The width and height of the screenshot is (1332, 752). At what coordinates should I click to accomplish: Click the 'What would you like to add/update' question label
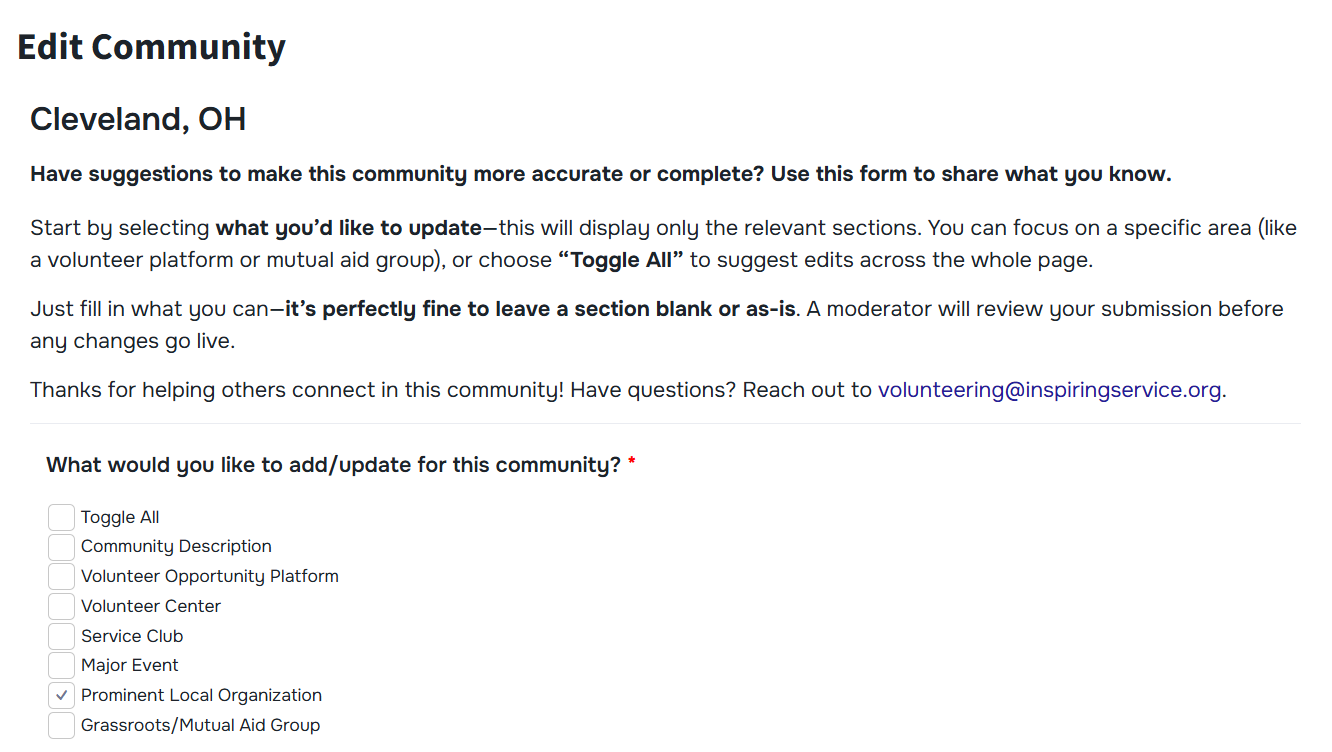click(334, 465)
